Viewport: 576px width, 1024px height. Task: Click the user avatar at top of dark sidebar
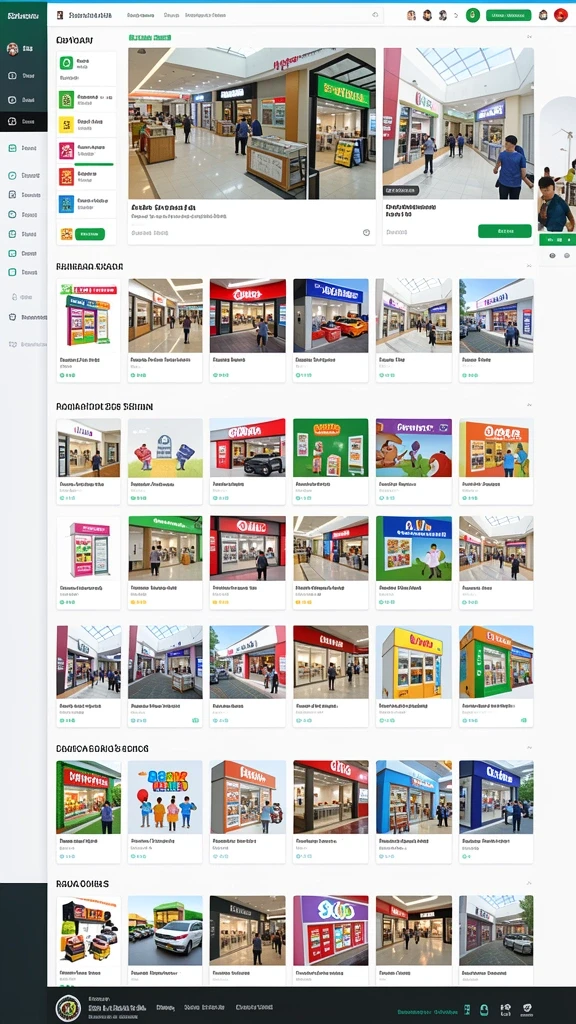[x=12, y=48]
